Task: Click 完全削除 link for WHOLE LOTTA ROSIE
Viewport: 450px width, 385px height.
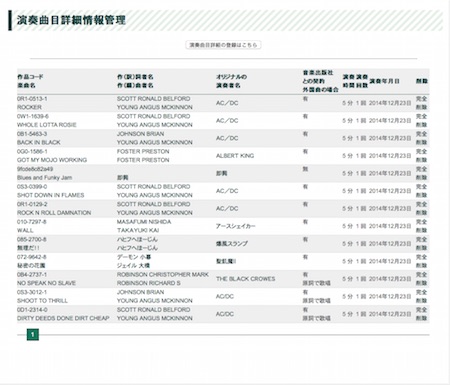Action: pyautogui.click(x=421, y=121)
